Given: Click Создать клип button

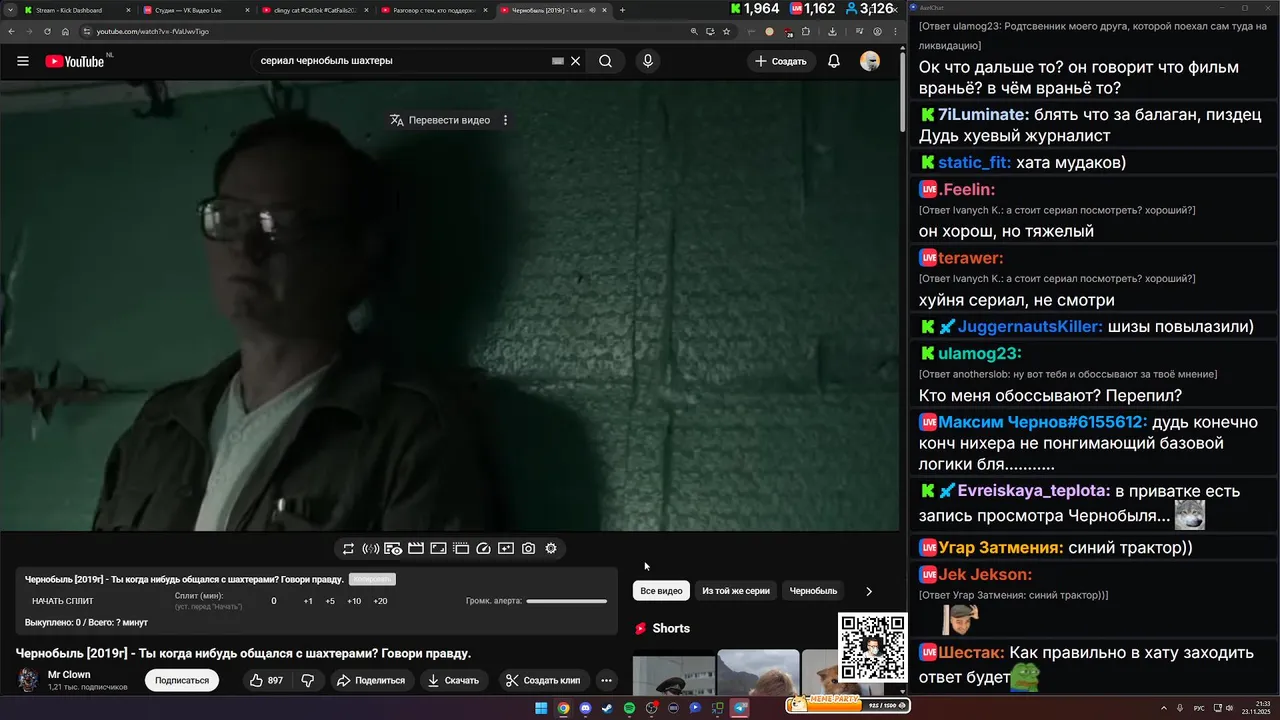Looking at the screenshot, I should 543,680.
